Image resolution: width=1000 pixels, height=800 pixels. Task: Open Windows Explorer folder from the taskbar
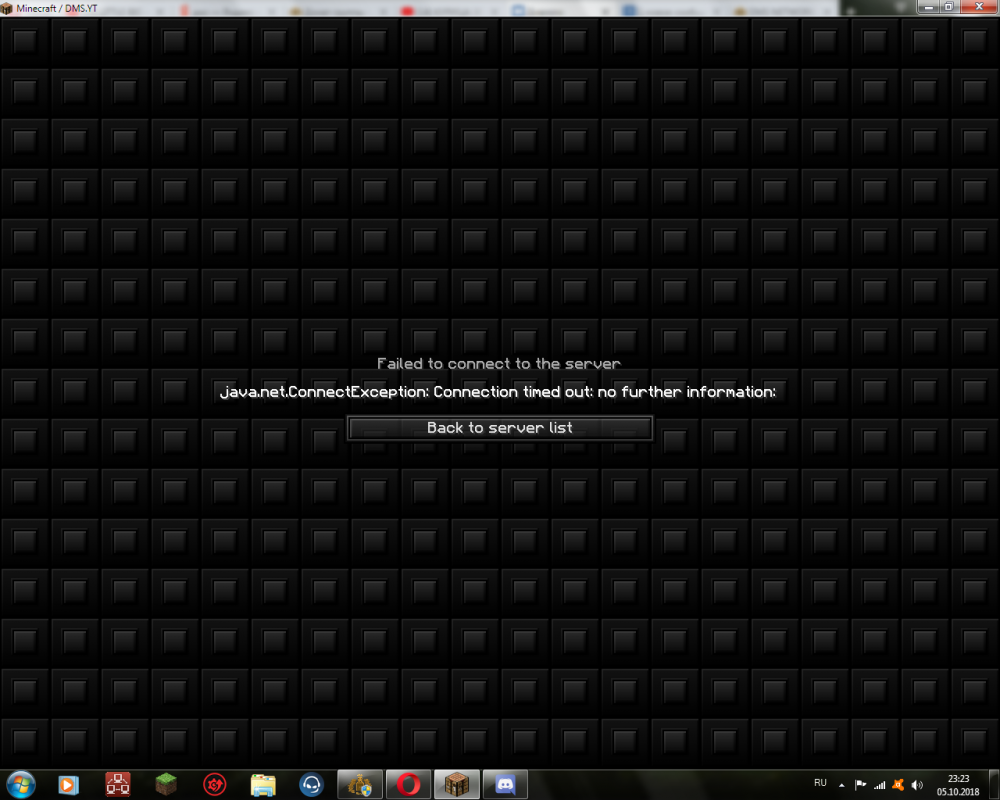[x=263, y=784]
